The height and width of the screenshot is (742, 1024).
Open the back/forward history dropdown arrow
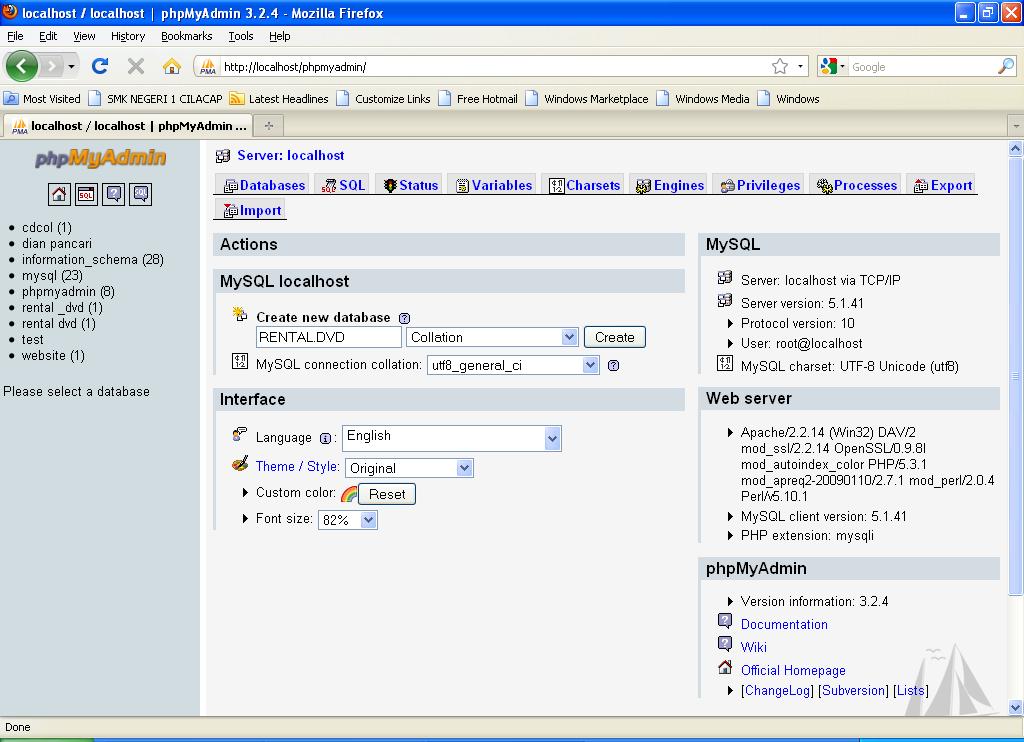[71, 67]
